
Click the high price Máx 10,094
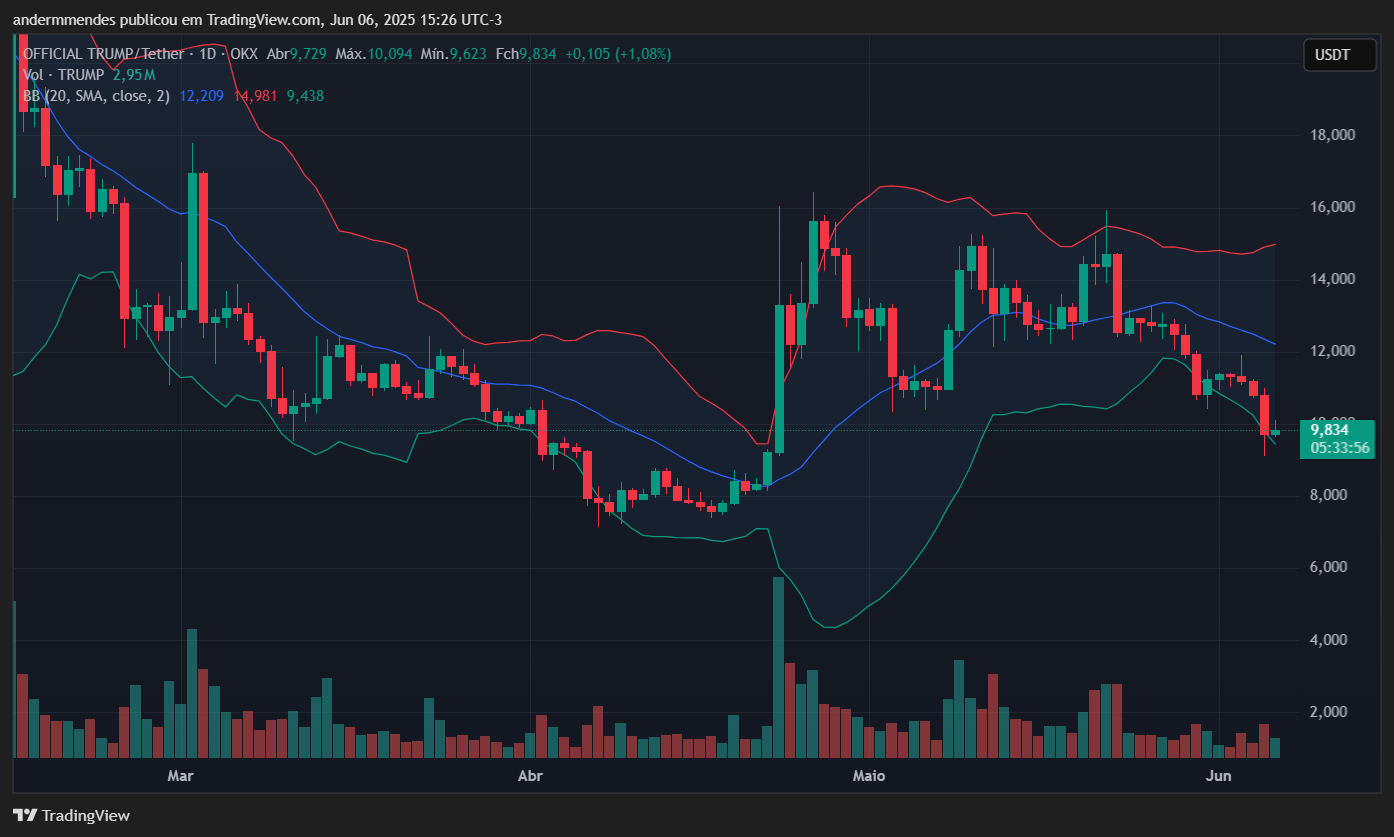[x=373, y=54]
